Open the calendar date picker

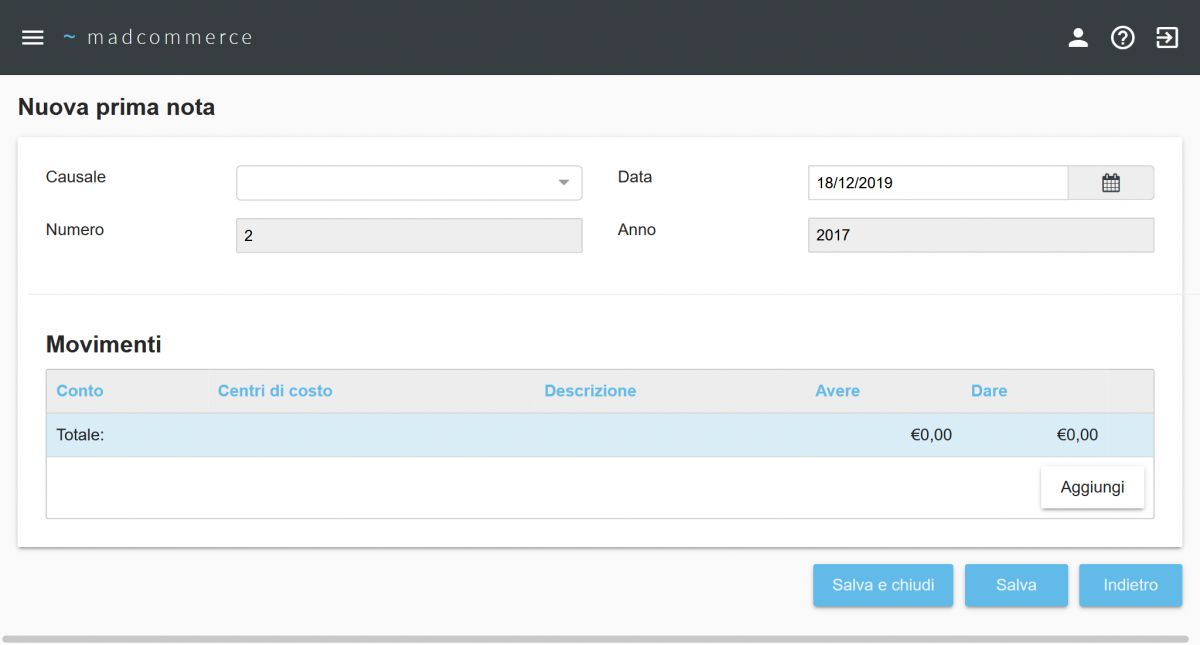pyautogui.click(x=1110, y=183)
